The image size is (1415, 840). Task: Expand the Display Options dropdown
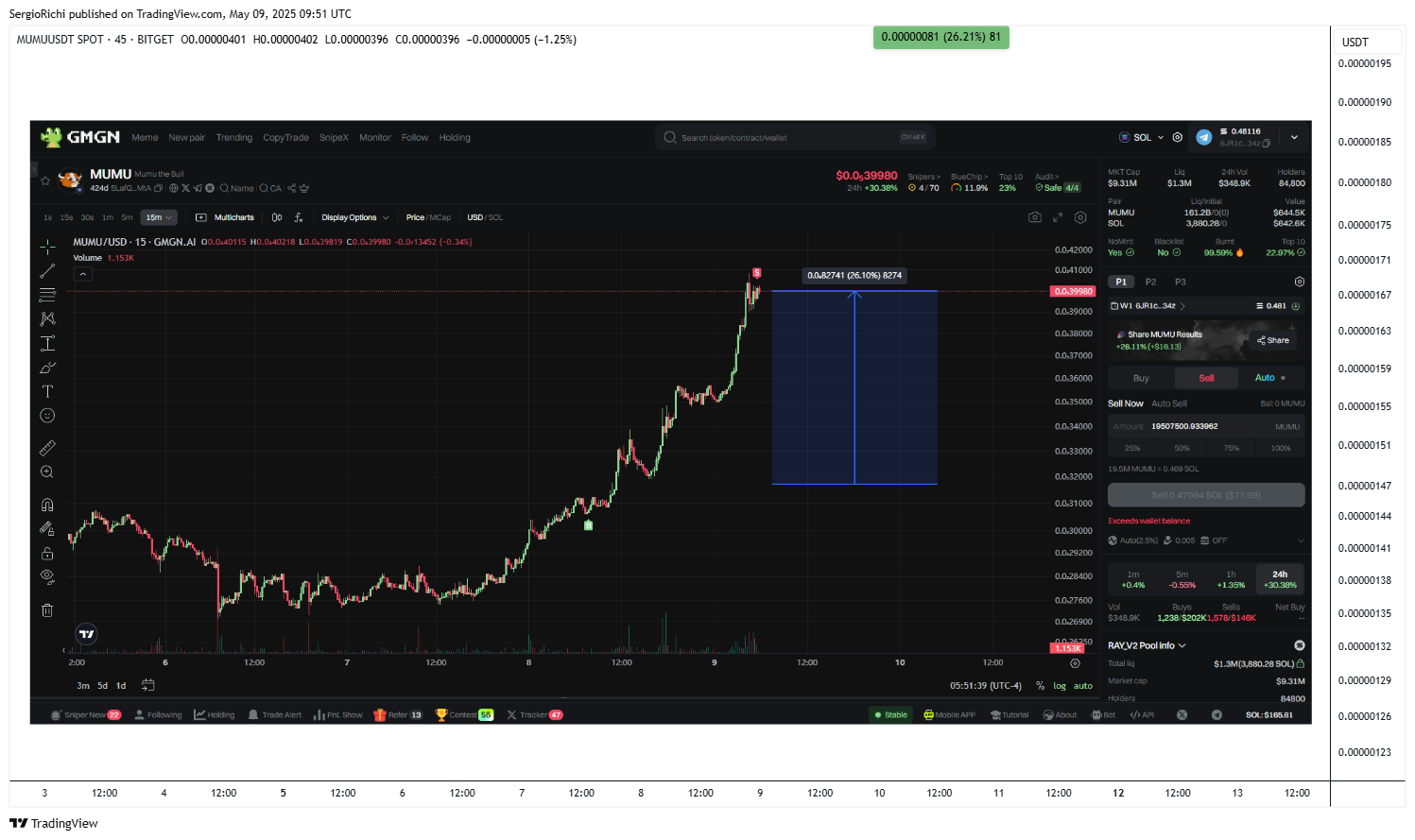click(x=355, y=217)
